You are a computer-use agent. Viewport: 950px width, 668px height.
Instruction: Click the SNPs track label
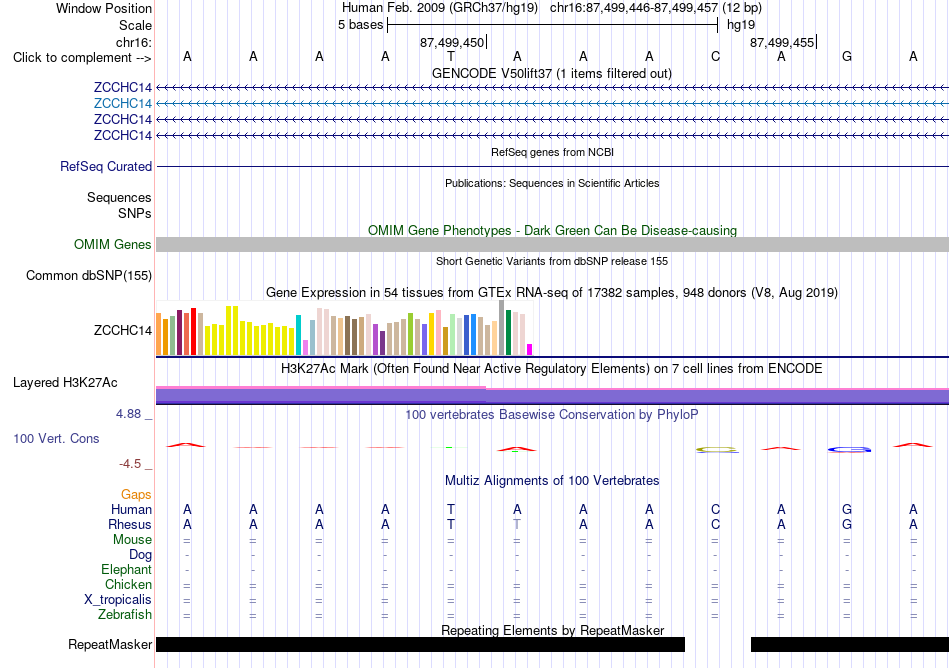135,213
